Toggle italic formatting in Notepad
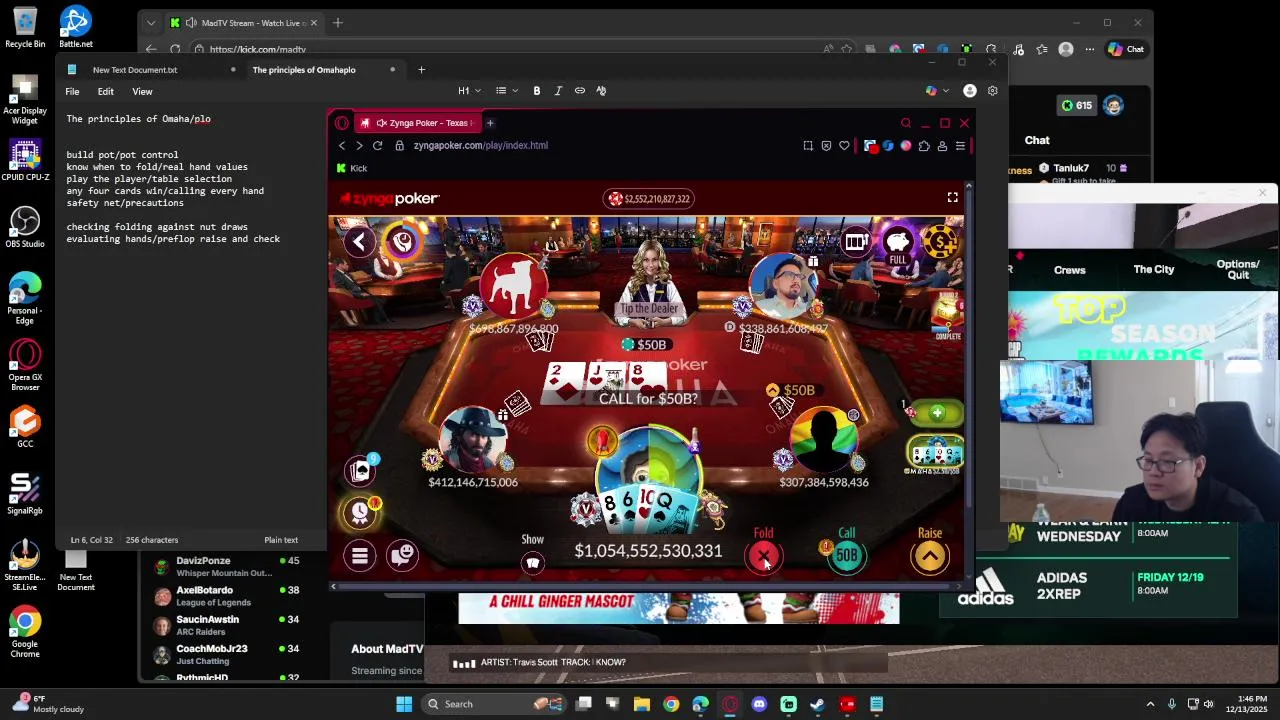The width and height of the screenshot is (1280, 720). coord(558,91)
